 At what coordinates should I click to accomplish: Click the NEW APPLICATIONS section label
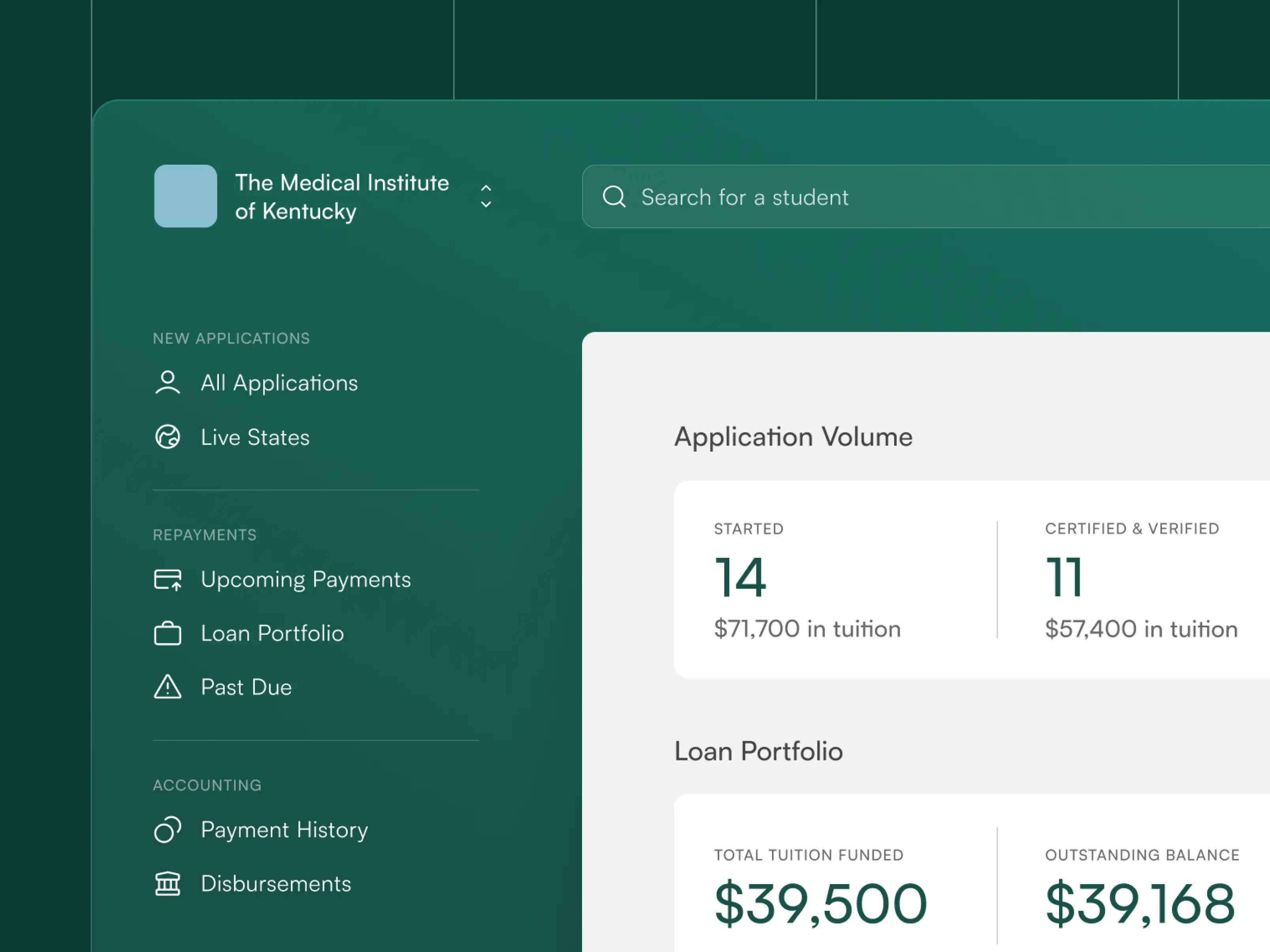(232, 339)
